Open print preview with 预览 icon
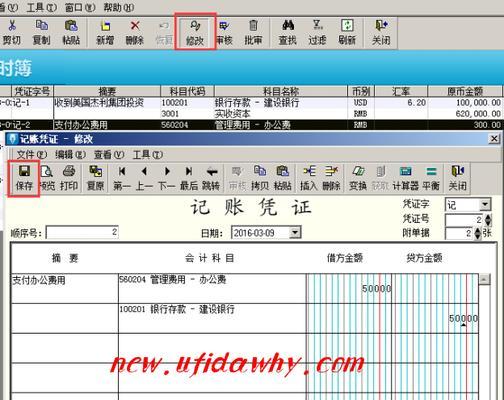The image size is (504, 400). coord(47,178)
